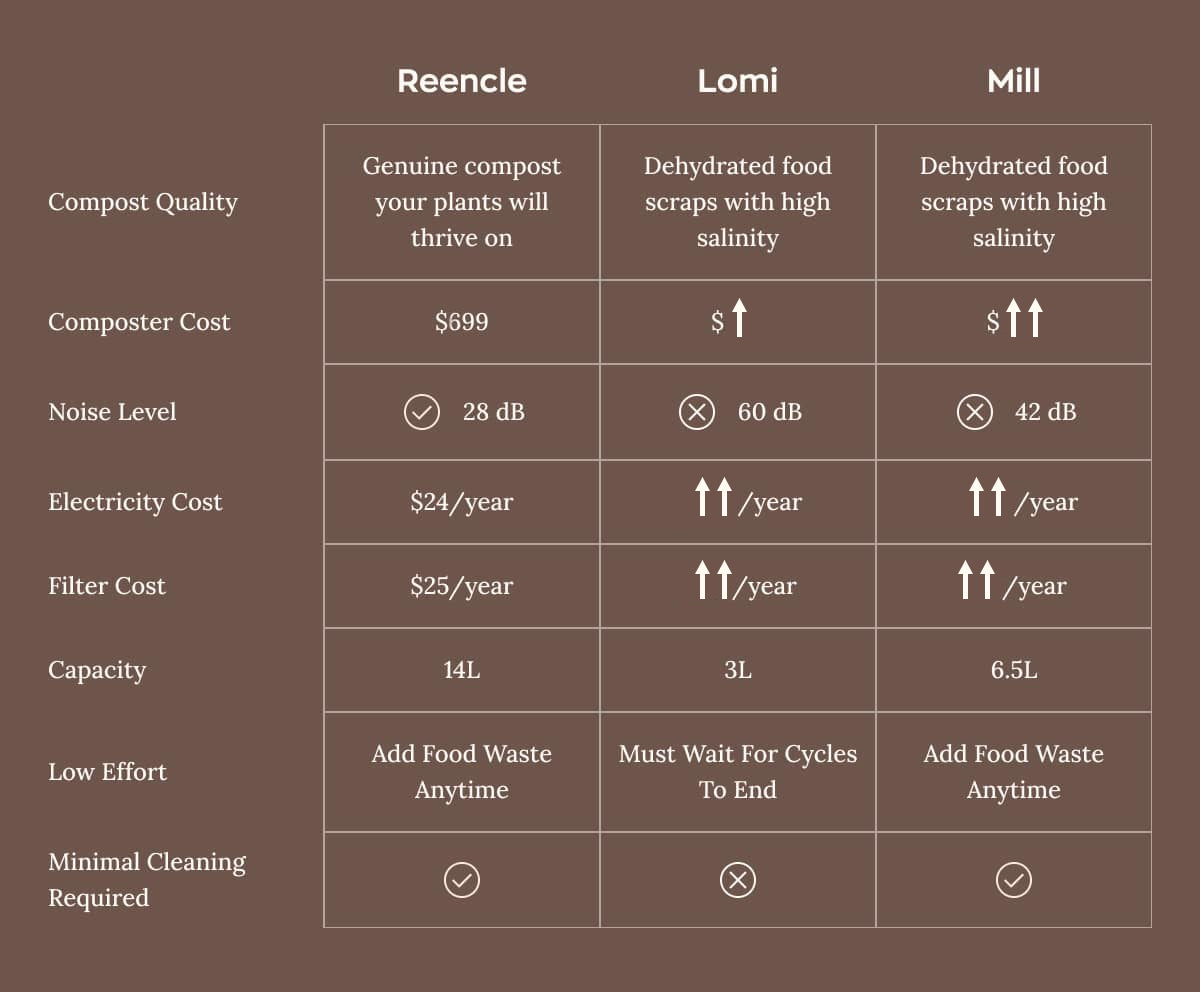Click the X icon beside 42 dB
This screenshot has height=992, width=1200.
click(974, 412)
